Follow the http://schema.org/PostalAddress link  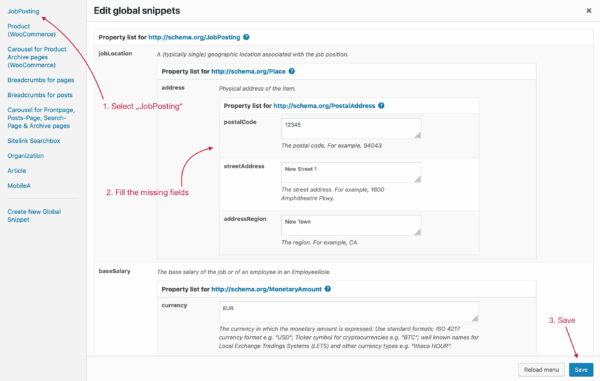324,106
